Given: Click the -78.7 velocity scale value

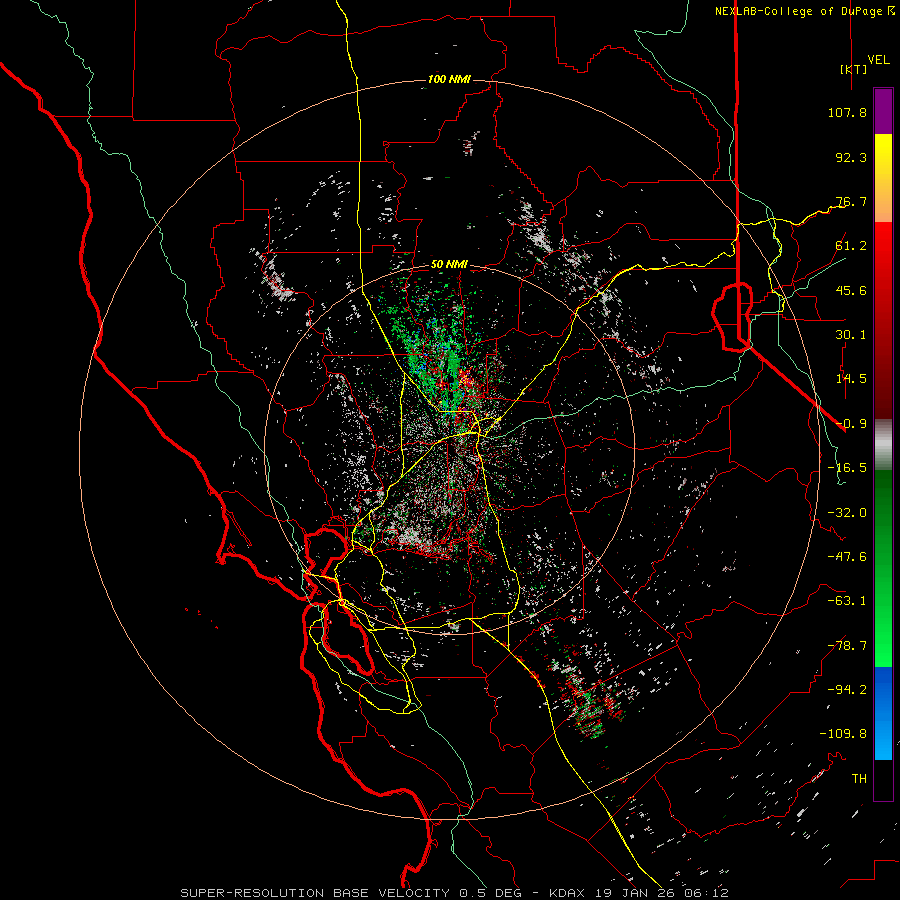Looking at the screenshot, I should [x=847, y=646].
